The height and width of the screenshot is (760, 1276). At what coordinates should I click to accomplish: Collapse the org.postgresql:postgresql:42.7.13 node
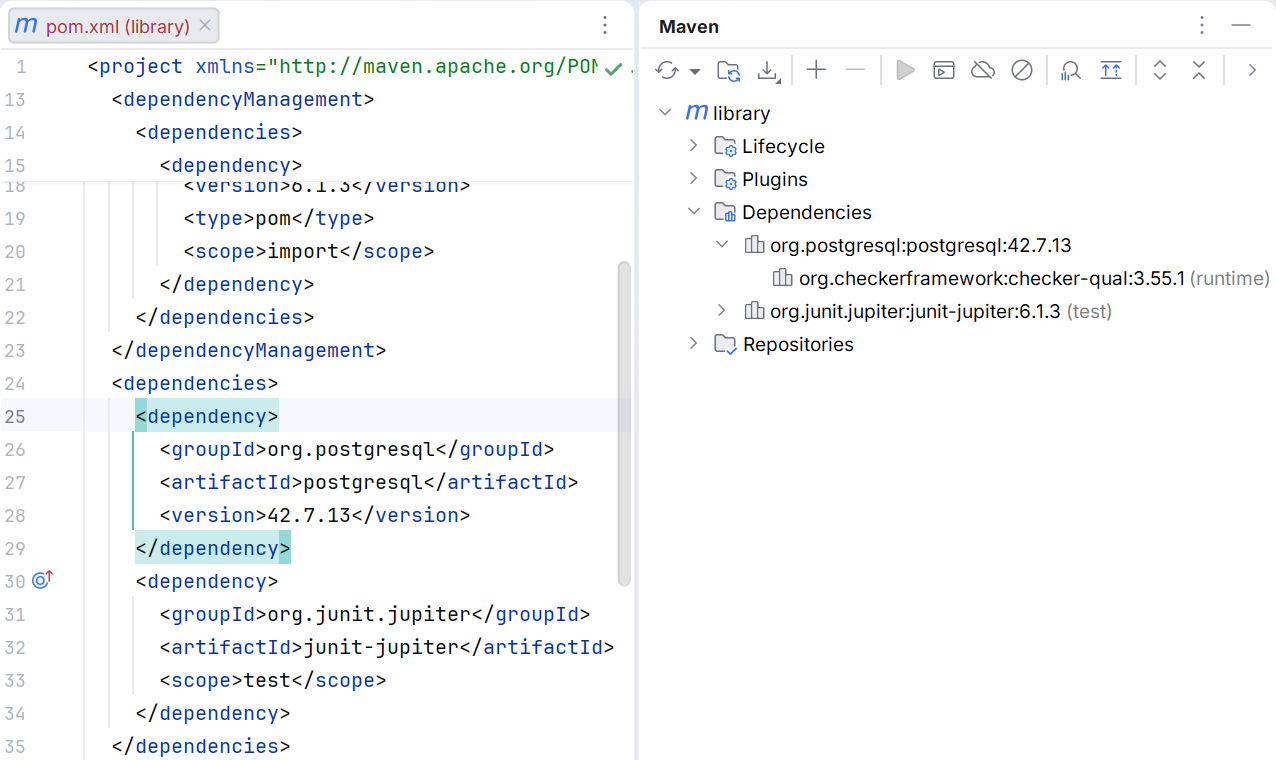(723, 245)
